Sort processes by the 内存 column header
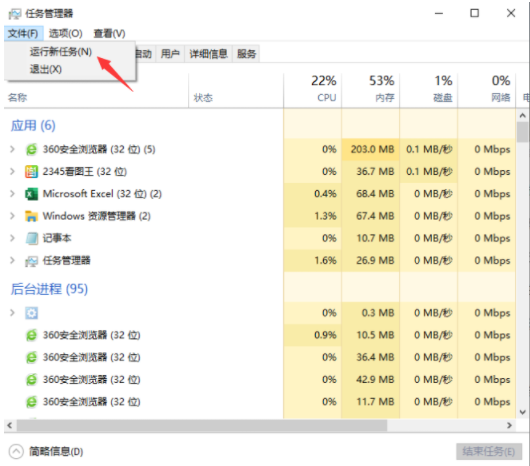The height and width of the screenshot is (466, 530). (371, 90)
